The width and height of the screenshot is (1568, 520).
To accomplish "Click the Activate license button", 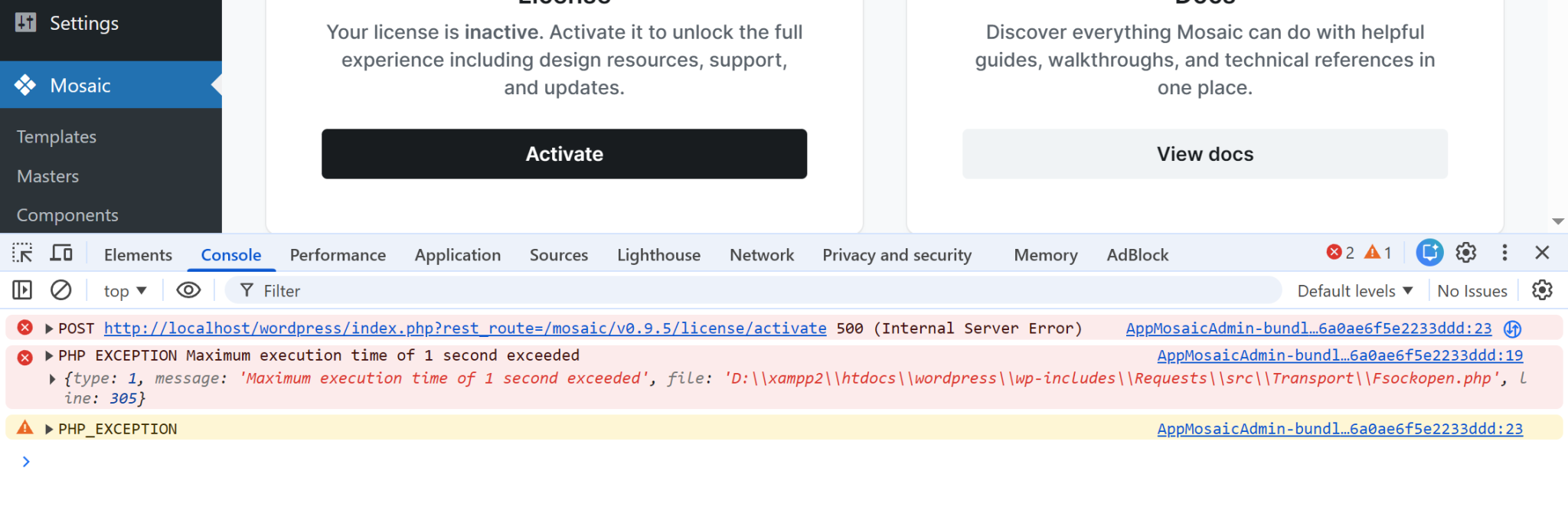I will tap(564, 154).
